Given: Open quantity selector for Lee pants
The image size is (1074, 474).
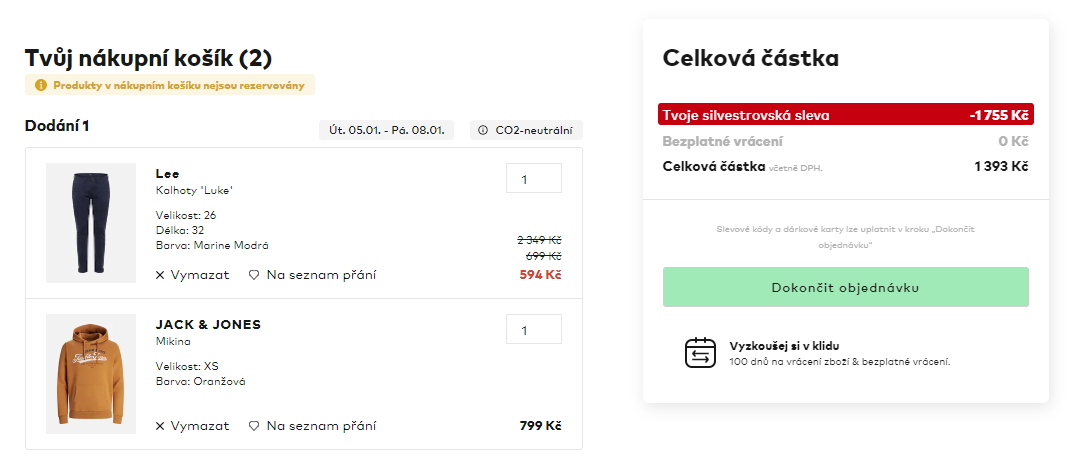Looking at the screenshot, I should (534, 178).
